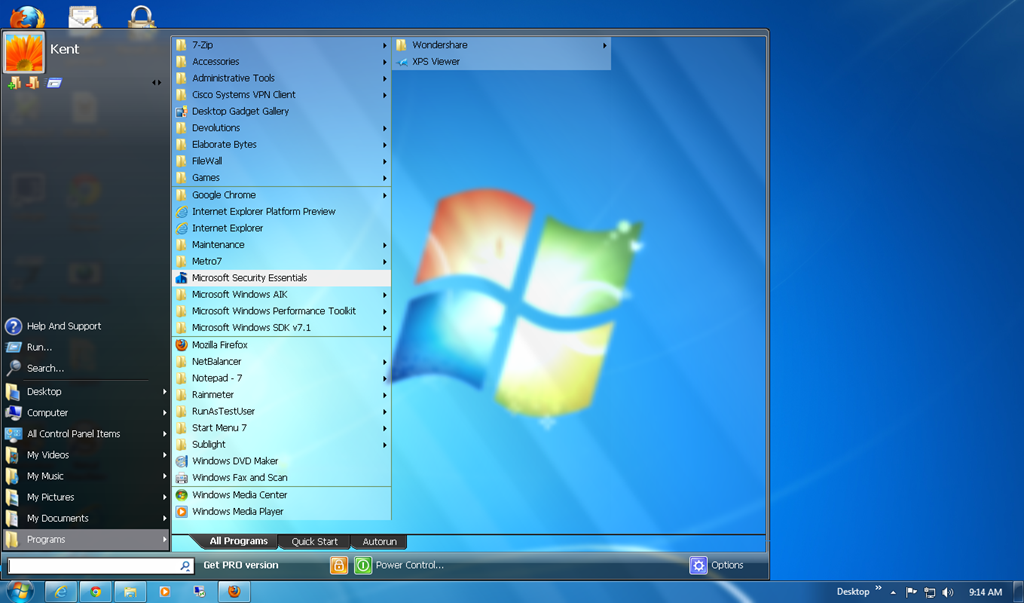Screen dimensions: 1024x603
Task: Open the Start Menu 7 folder
Action: click(281, 428)
